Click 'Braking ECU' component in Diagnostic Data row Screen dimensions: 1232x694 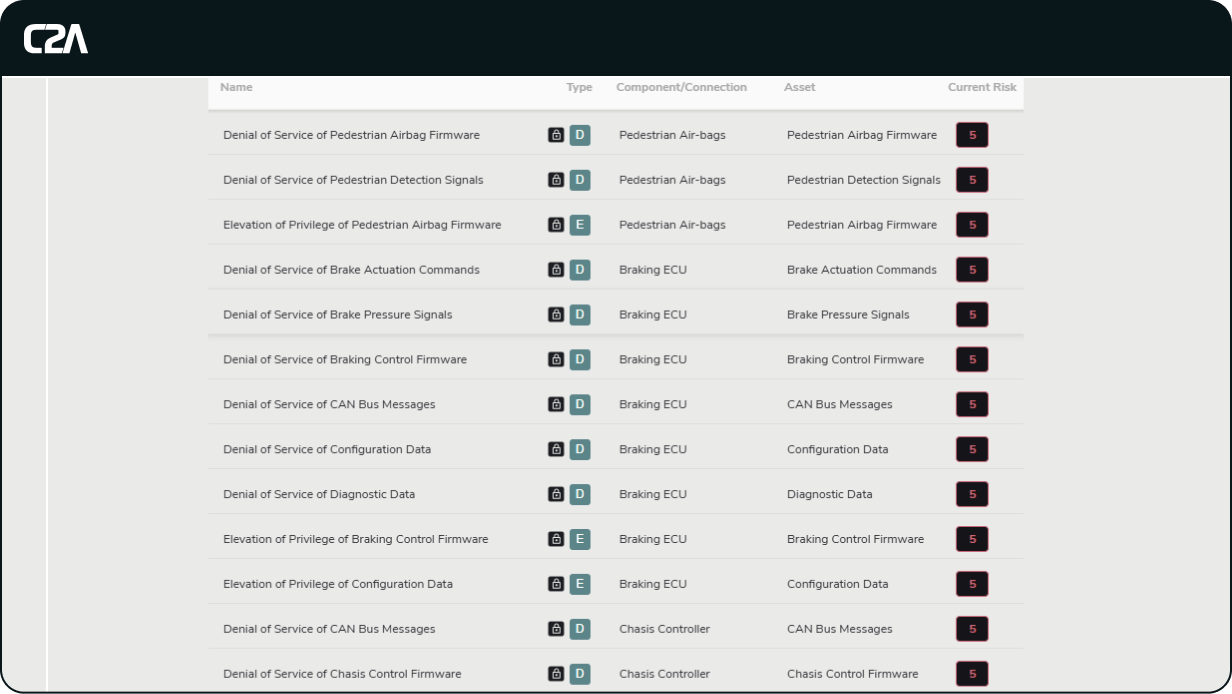[x=653, y=494]
